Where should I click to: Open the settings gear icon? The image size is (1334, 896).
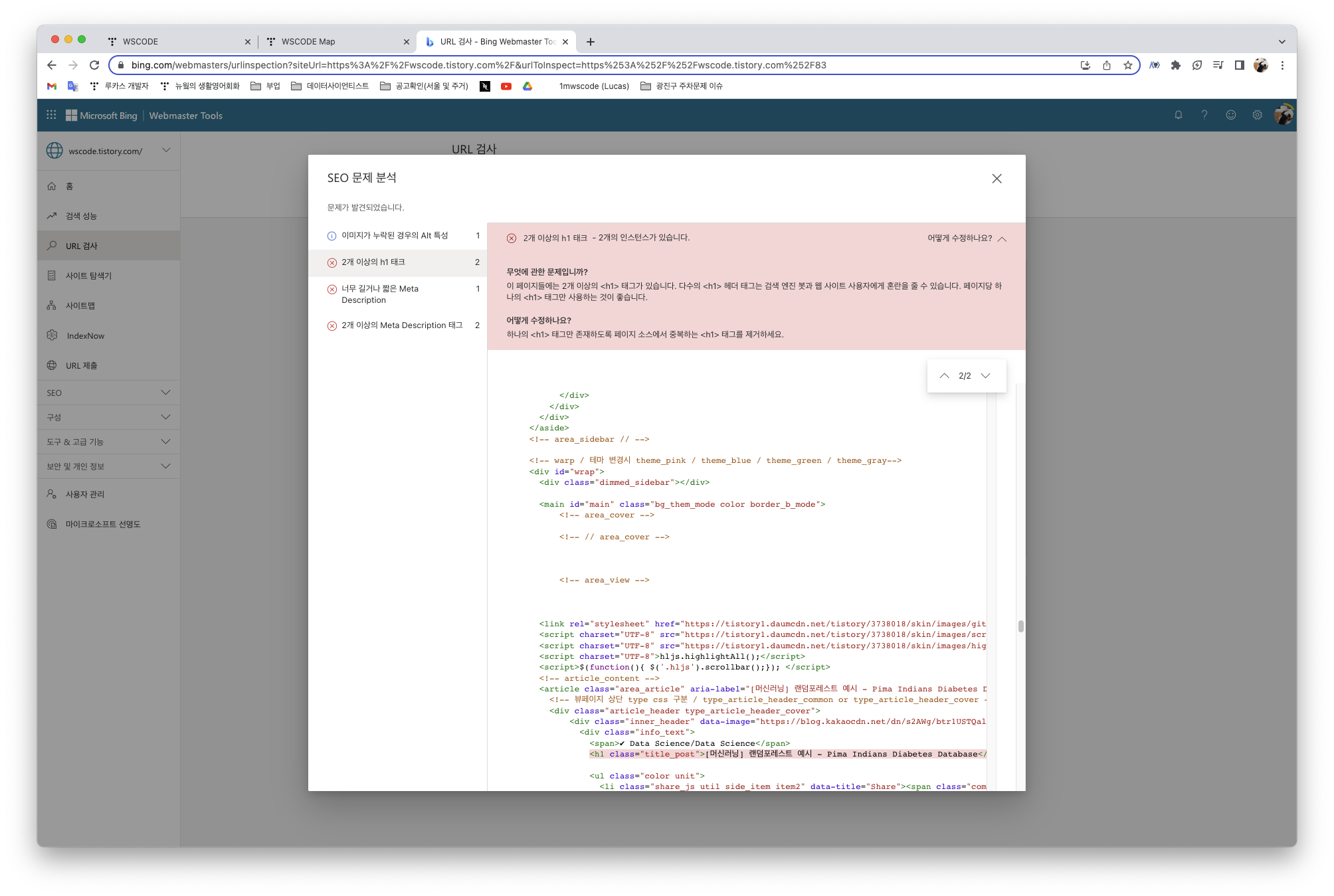[1257, 115]
